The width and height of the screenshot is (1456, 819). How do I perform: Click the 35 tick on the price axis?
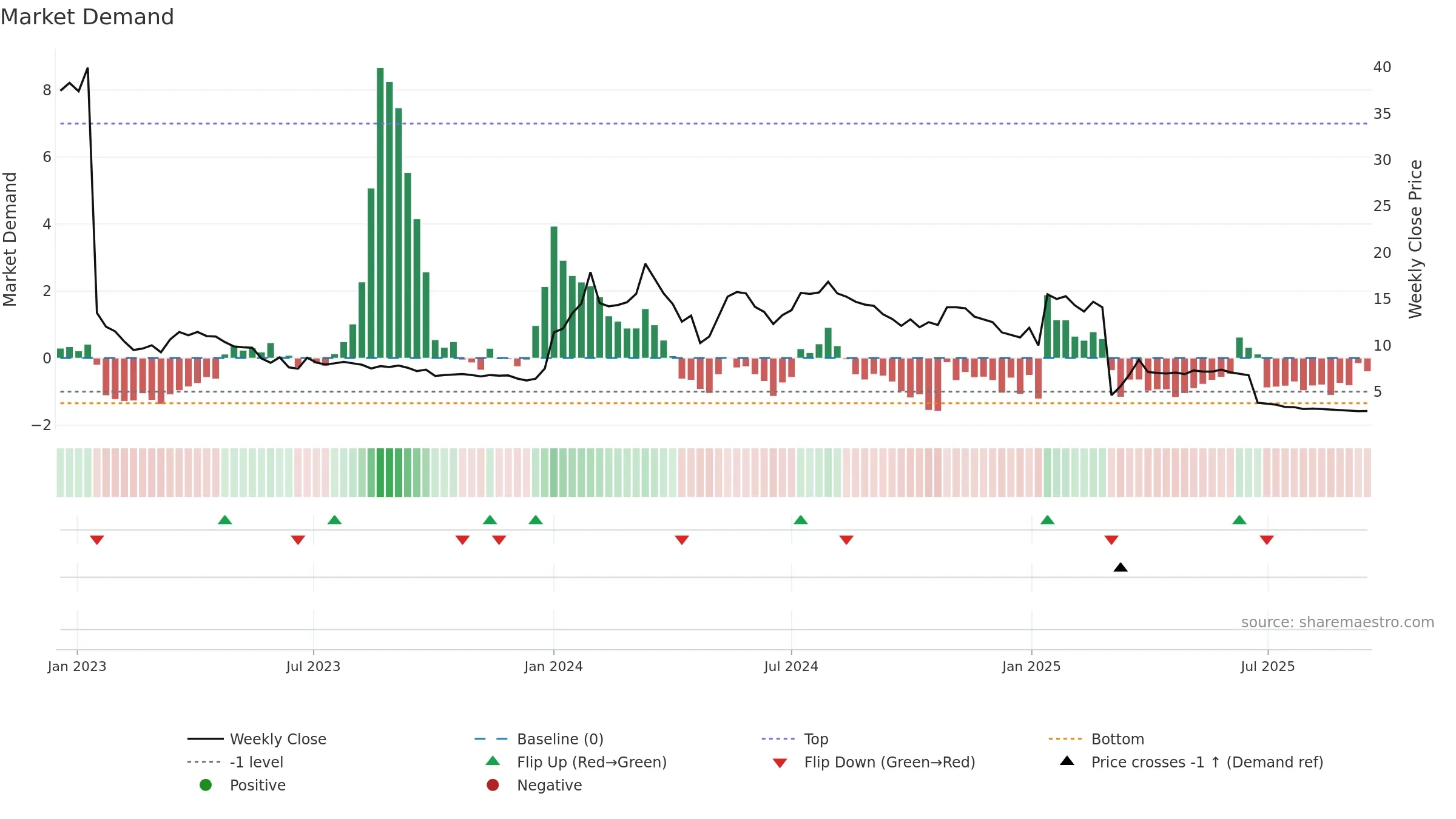1383,114
